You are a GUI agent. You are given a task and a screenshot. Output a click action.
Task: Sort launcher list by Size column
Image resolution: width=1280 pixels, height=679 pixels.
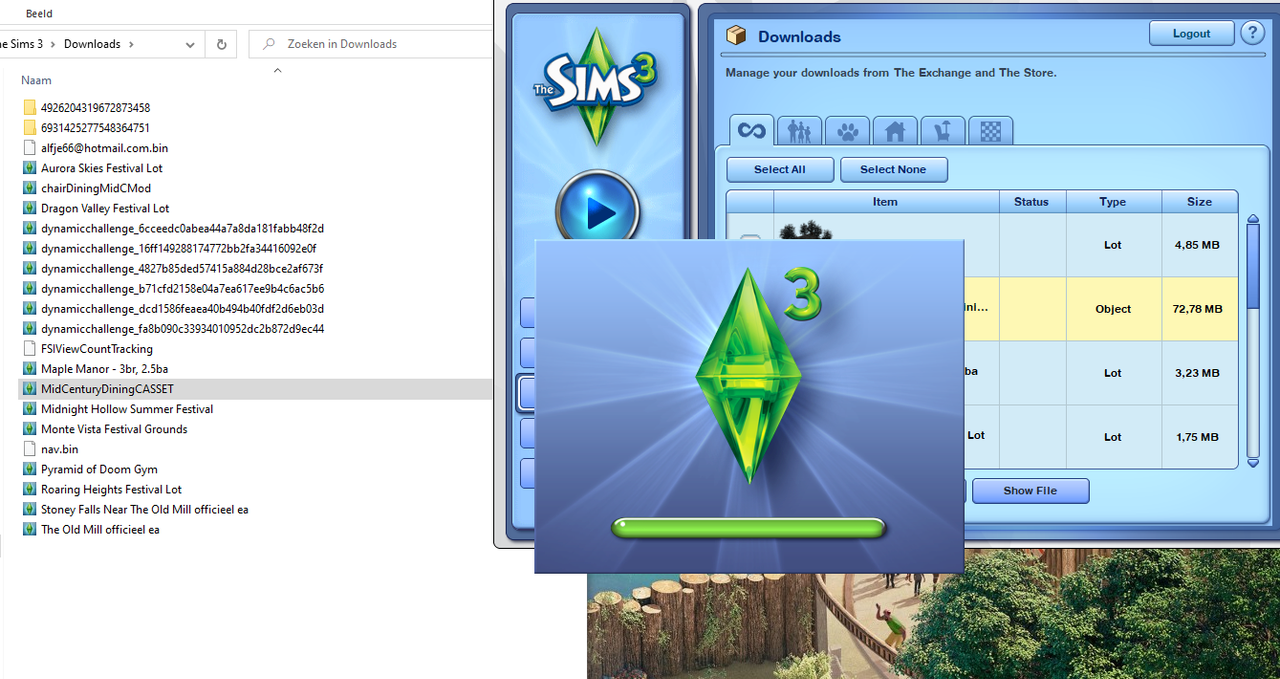pyautogui.click(x=1199, y=202)
